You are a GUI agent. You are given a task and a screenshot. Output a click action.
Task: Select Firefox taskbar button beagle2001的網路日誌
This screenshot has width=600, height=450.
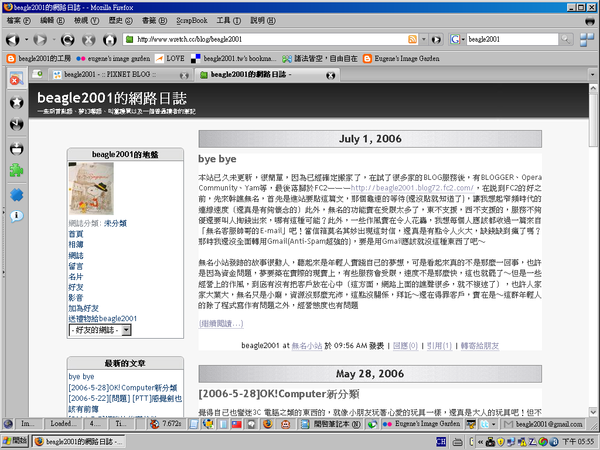[x=78, y=442]
